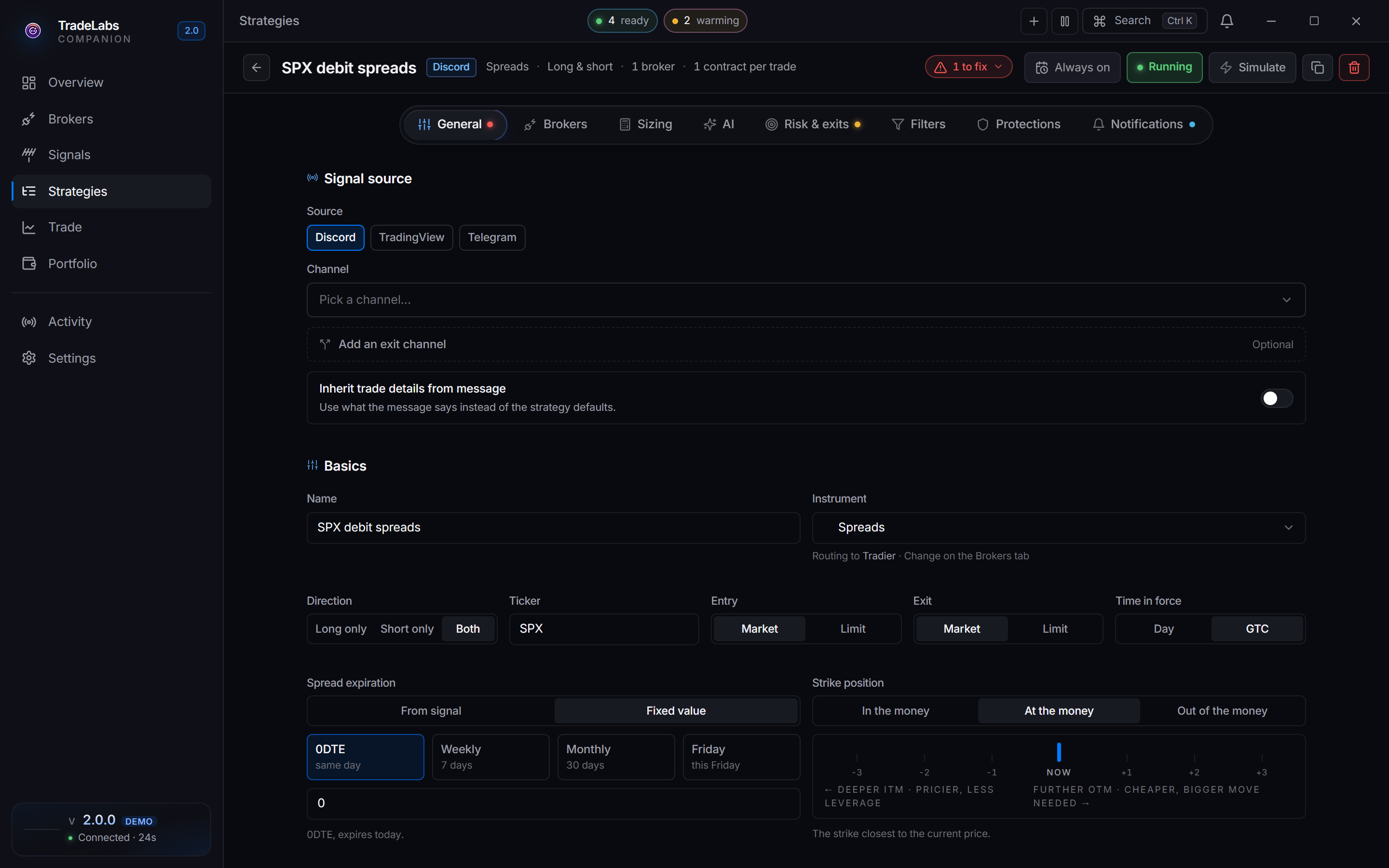Switch to the General tab

point(455,124)
